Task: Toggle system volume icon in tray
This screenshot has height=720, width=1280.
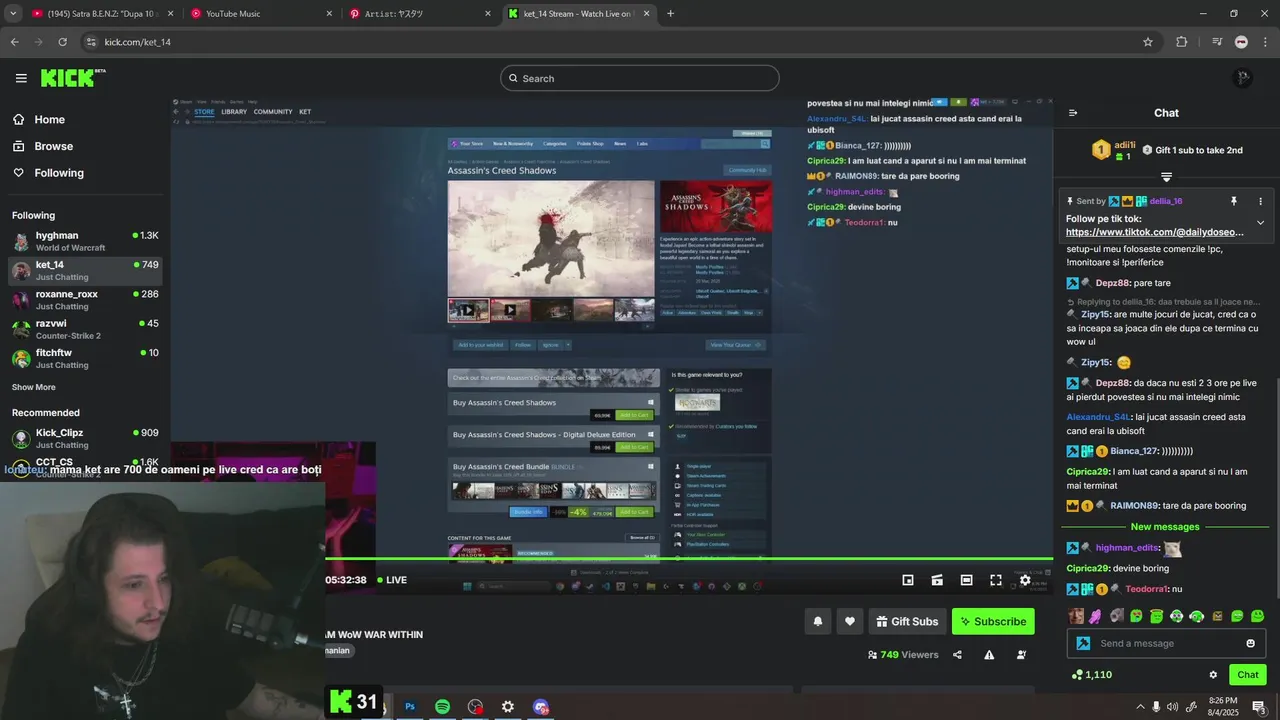Action: (x=1172, y=707)
